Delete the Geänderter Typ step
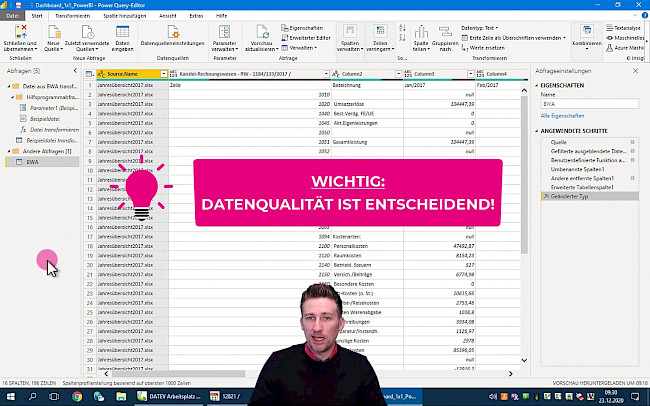Image resolution: width=650 pixels, height=406 pixels. tap(546, 196)
